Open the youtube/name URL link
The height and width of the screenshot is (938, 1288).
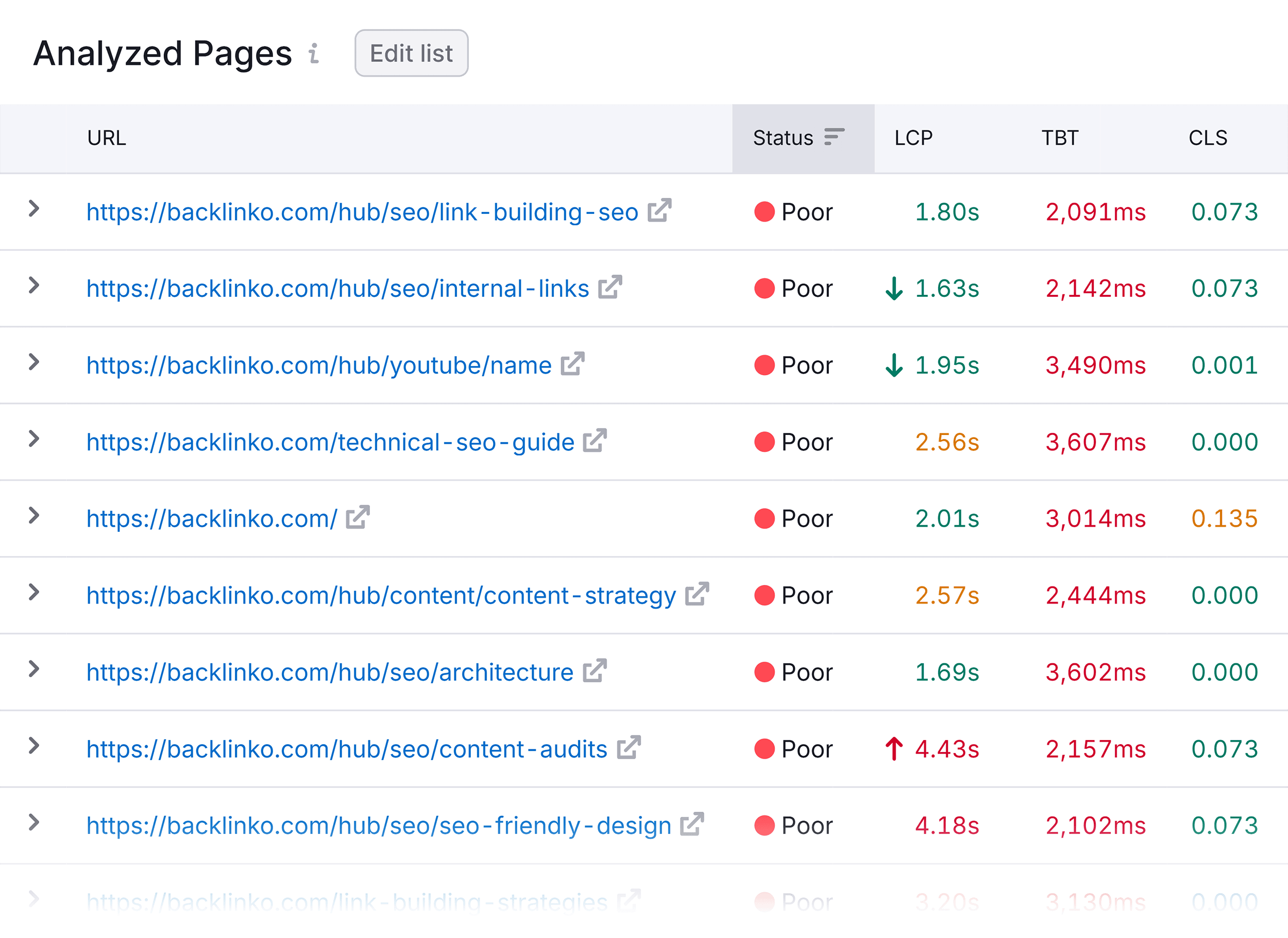[318, 366]
